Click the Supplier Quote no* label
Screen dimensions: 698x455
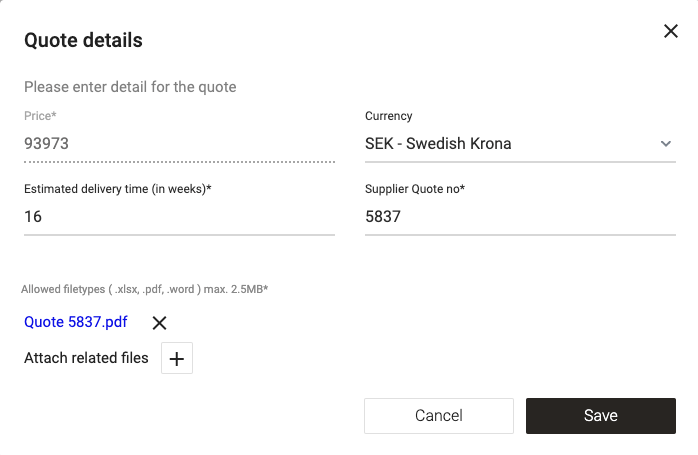[416, 188]
